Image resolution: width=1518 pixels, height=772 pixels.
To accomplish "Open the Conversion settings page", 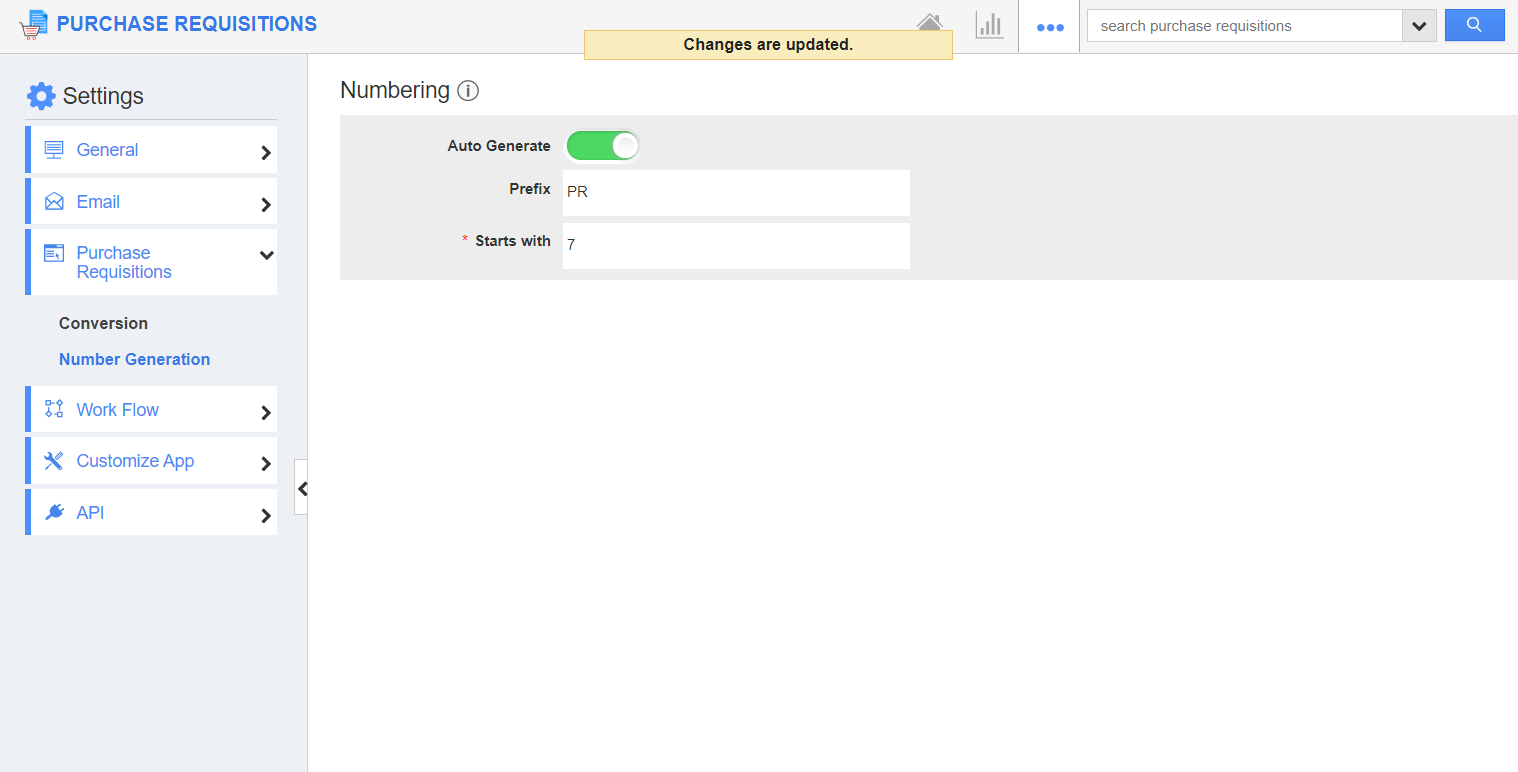I will click(x=103, y=323).
